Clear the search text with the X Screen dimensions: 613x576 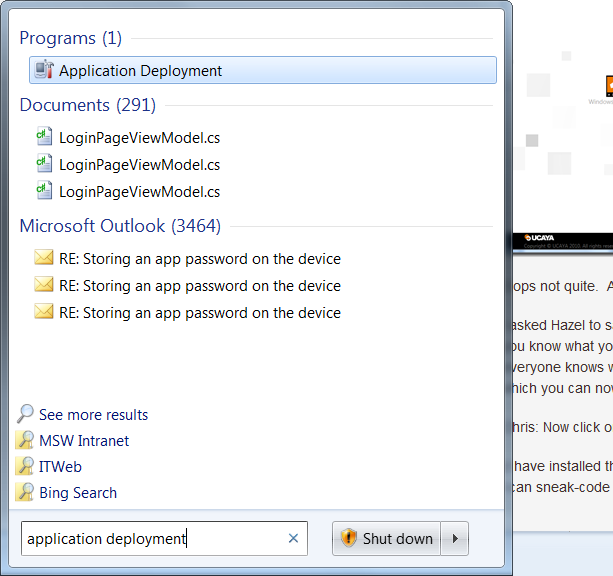(x=293, y=539)
